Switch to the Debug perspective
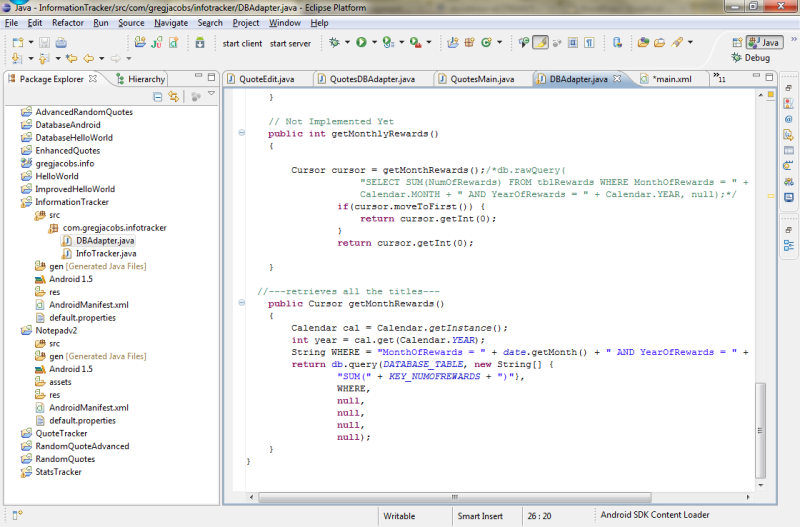The height and width of the screenshot is (527, 800). 757,58
